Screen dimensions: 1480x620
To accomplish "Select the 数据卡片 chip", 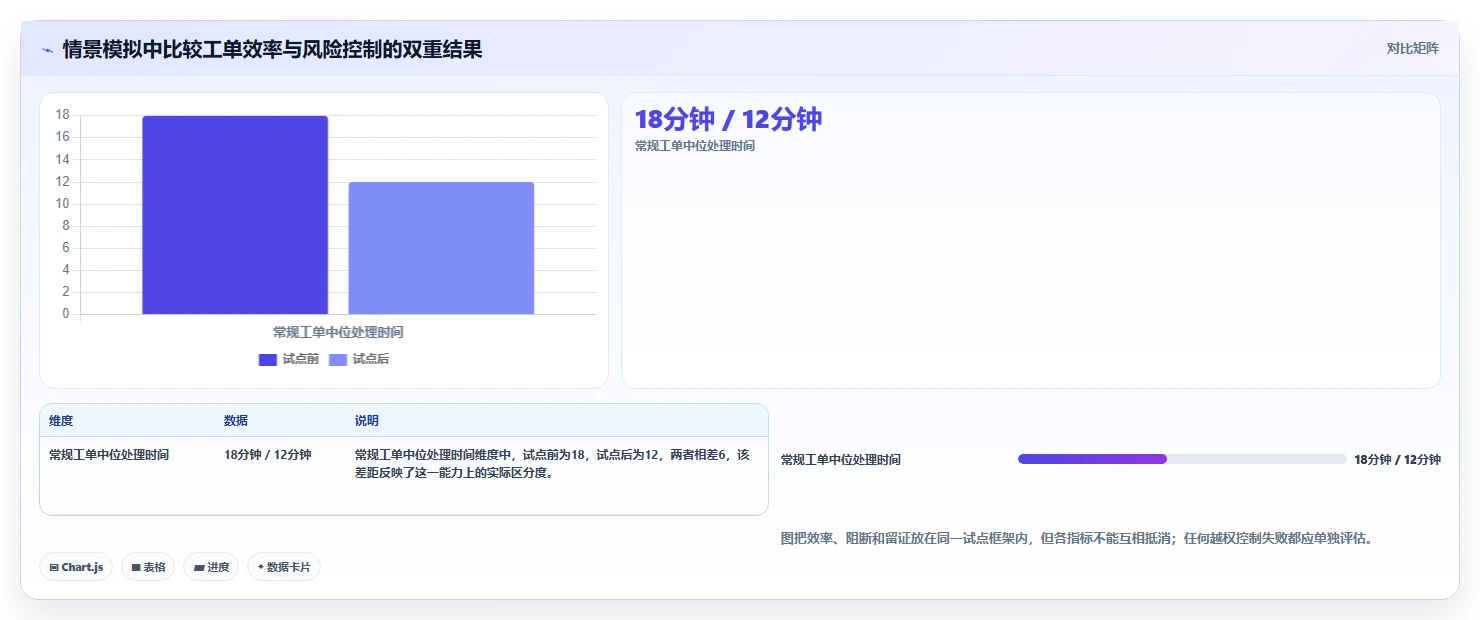I will (x=284, y=567).
